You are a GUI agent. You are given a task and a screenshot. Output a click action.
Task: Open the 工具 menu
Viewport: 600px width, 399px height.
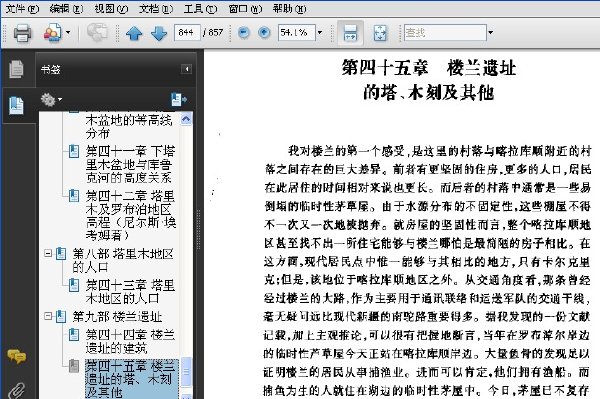(x=200, y=8)
